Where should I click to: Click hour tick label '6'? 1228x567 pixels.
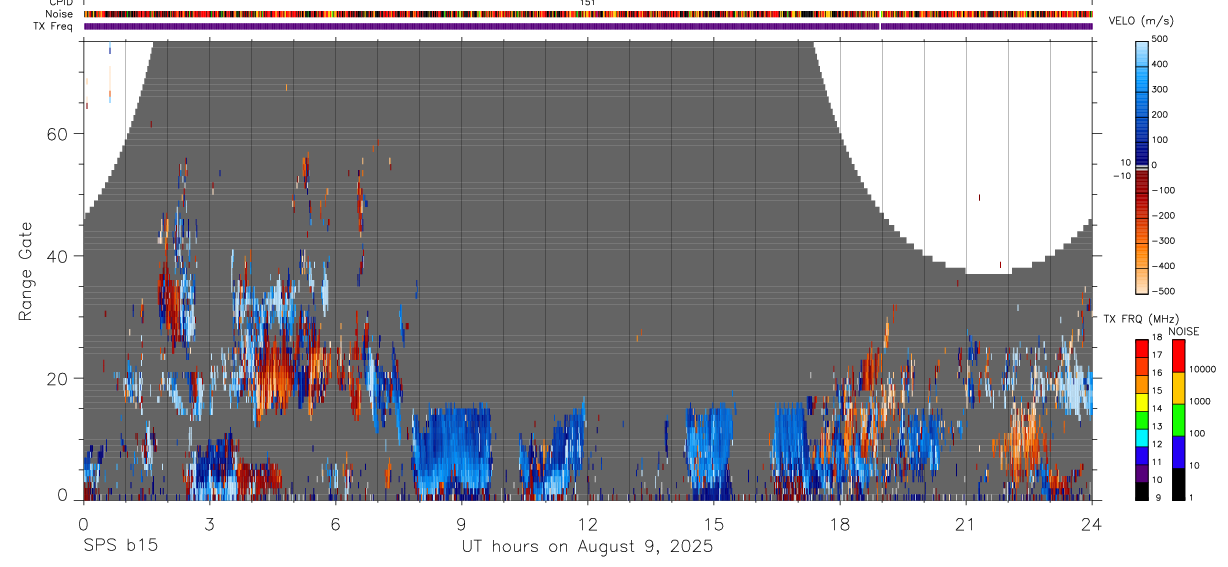335,523
